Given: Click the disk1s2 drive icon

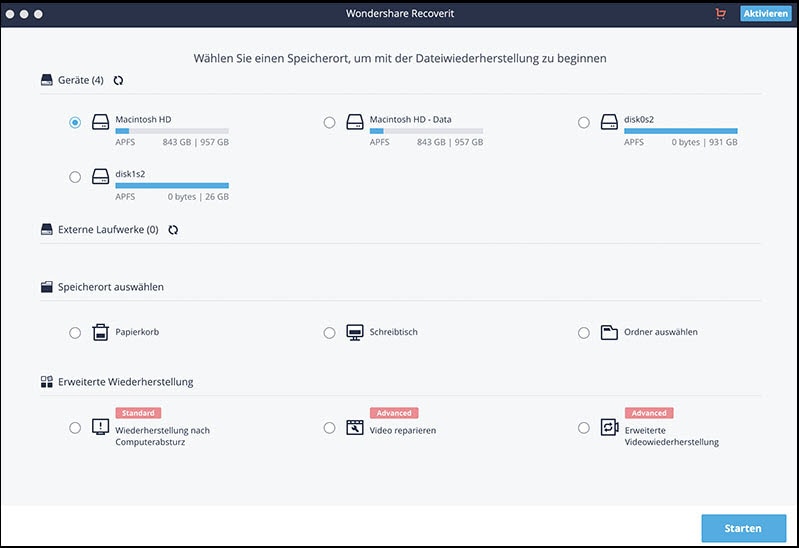Looking at the screenshot, I should pos(100,176).
